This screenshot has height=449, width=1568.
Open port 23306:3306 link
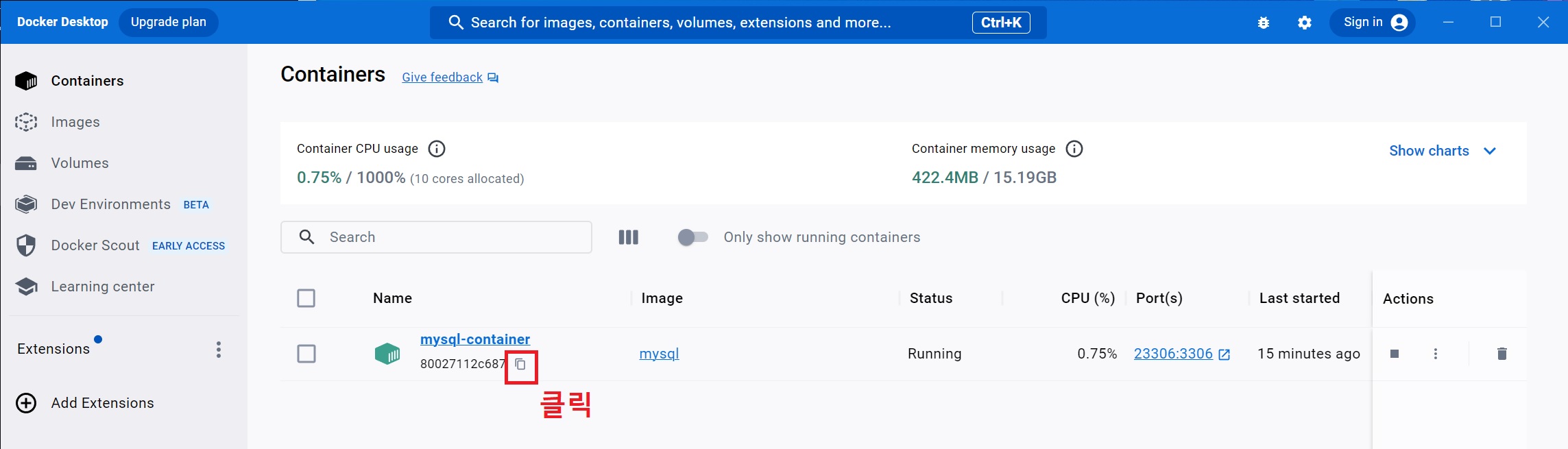point(1182,354)
